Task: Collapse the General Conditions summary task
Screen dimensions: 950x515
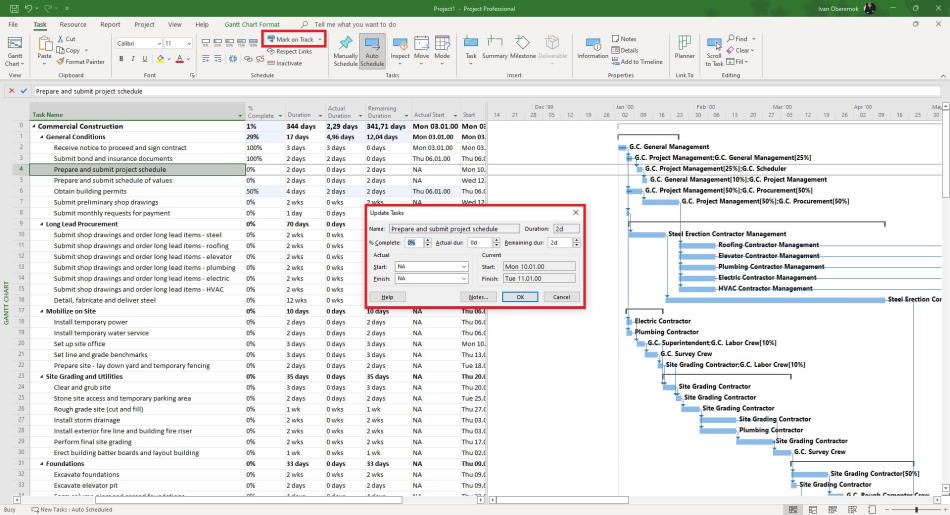Action: tap(42, 137)
